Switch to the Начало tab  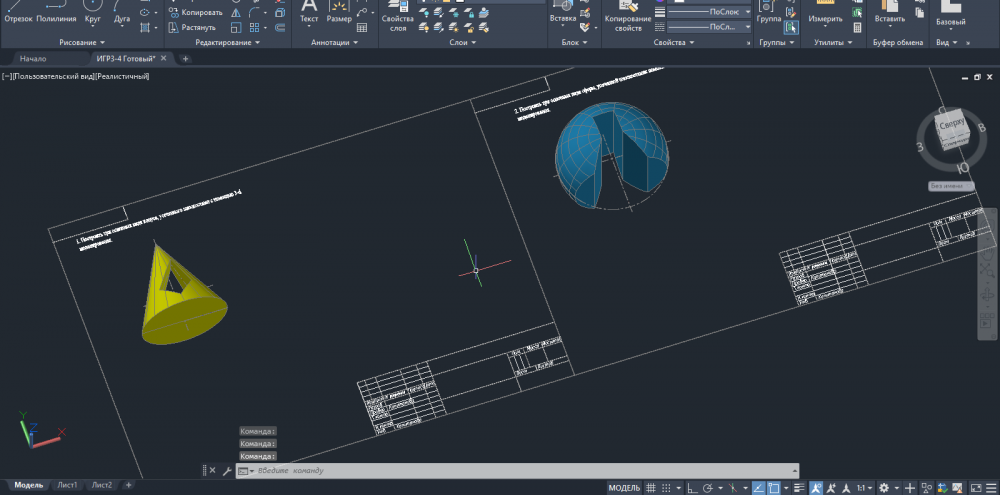(33, 59)
